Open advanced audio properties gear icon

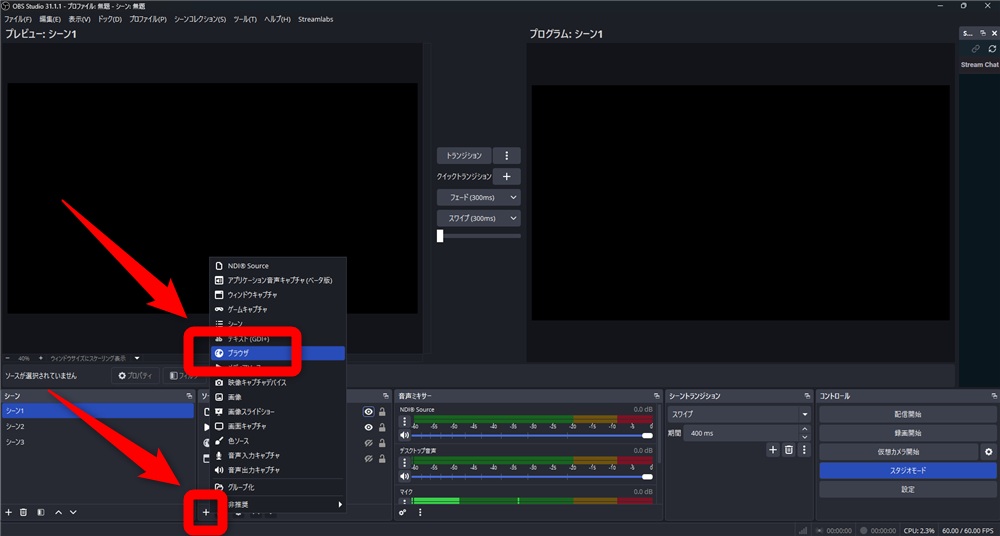[x=403, y=512]
